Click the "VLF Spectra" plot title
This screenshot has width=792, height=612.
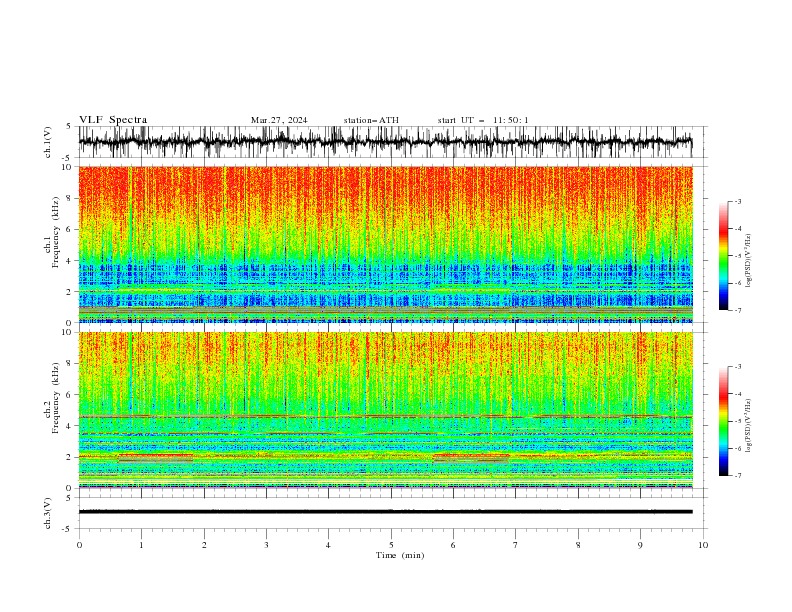[113, 120]
